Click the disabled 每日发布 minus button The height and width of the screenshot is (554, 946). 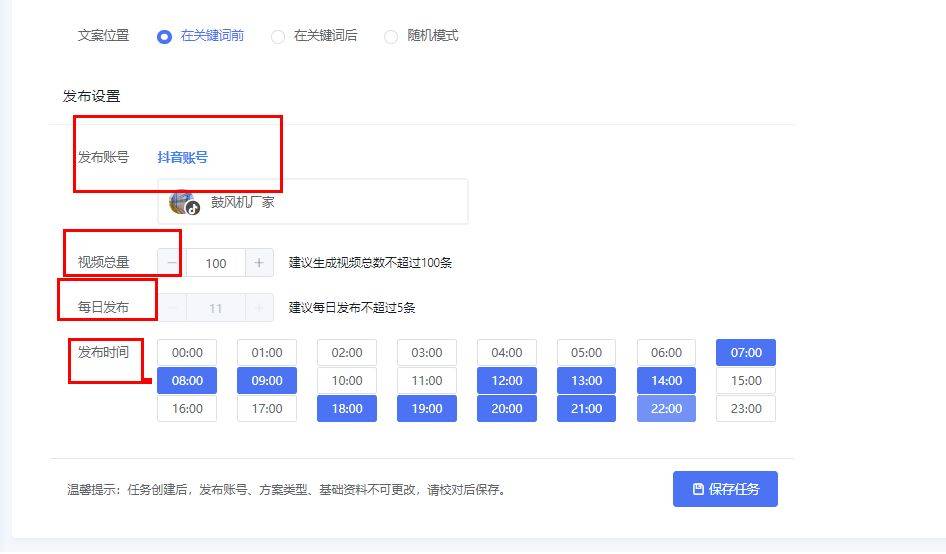click(x=172, y=308)
